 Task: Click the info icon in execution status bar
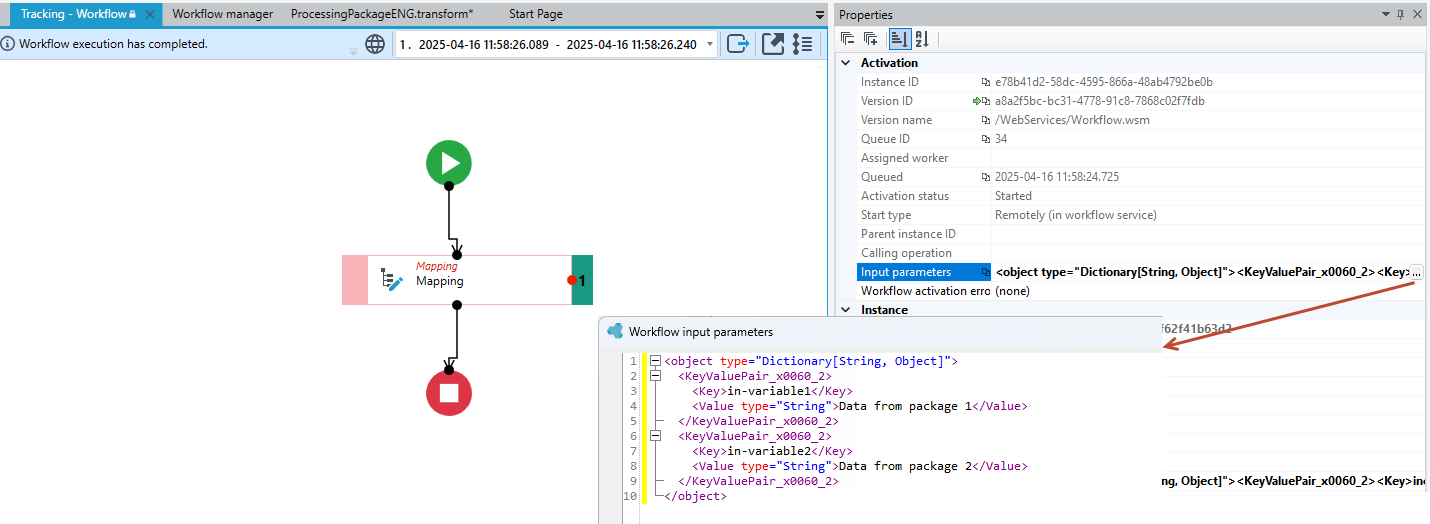pos(8,44)
